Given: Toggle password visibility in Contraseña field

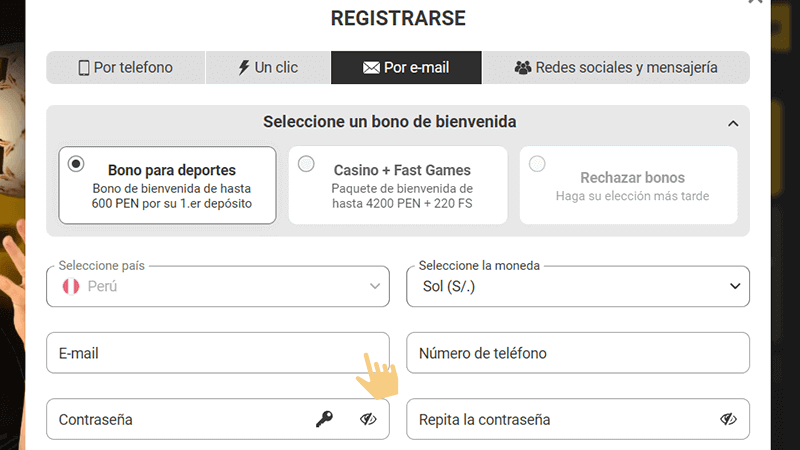Looking at the screenshot, I should click(368, 420).
